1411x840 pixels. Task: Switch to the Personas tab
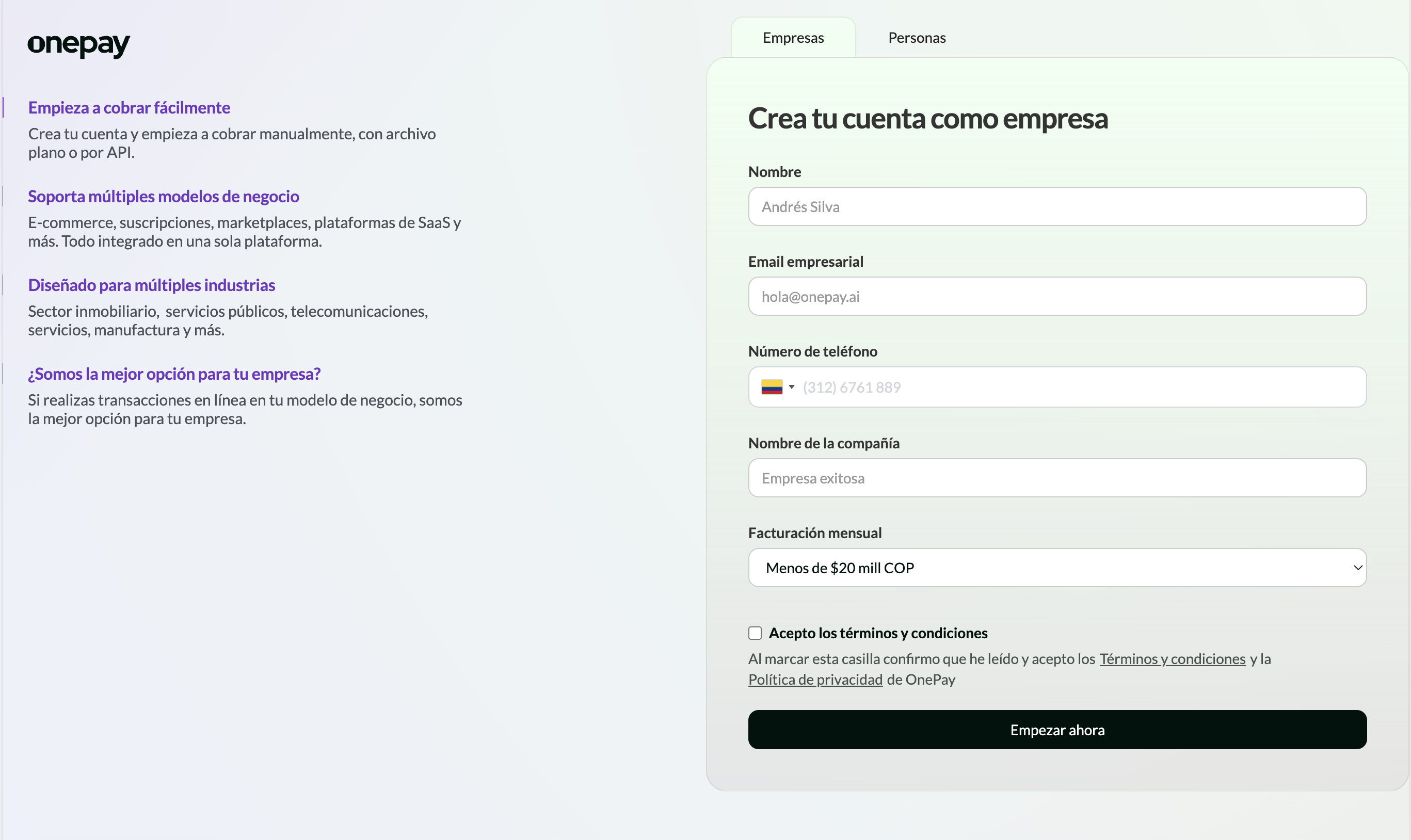pyautogui.click(x=917, y=38)
